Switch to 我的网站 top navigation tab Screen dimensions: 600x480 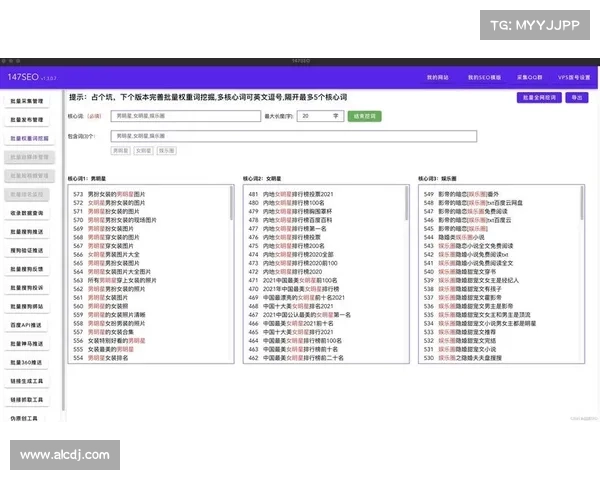coord(437,77)
